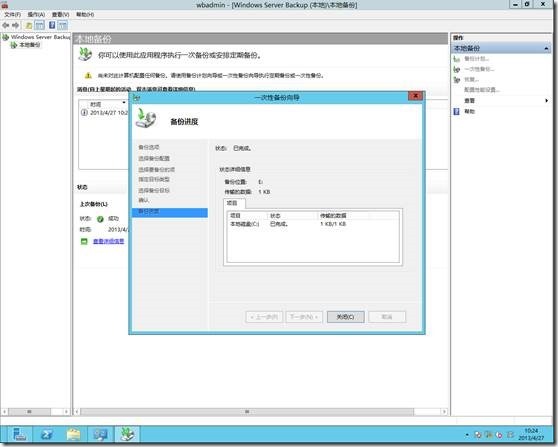Click the backup icon beside the intro text
Viewport: 558px width, 447px height.
click(85, 54)
